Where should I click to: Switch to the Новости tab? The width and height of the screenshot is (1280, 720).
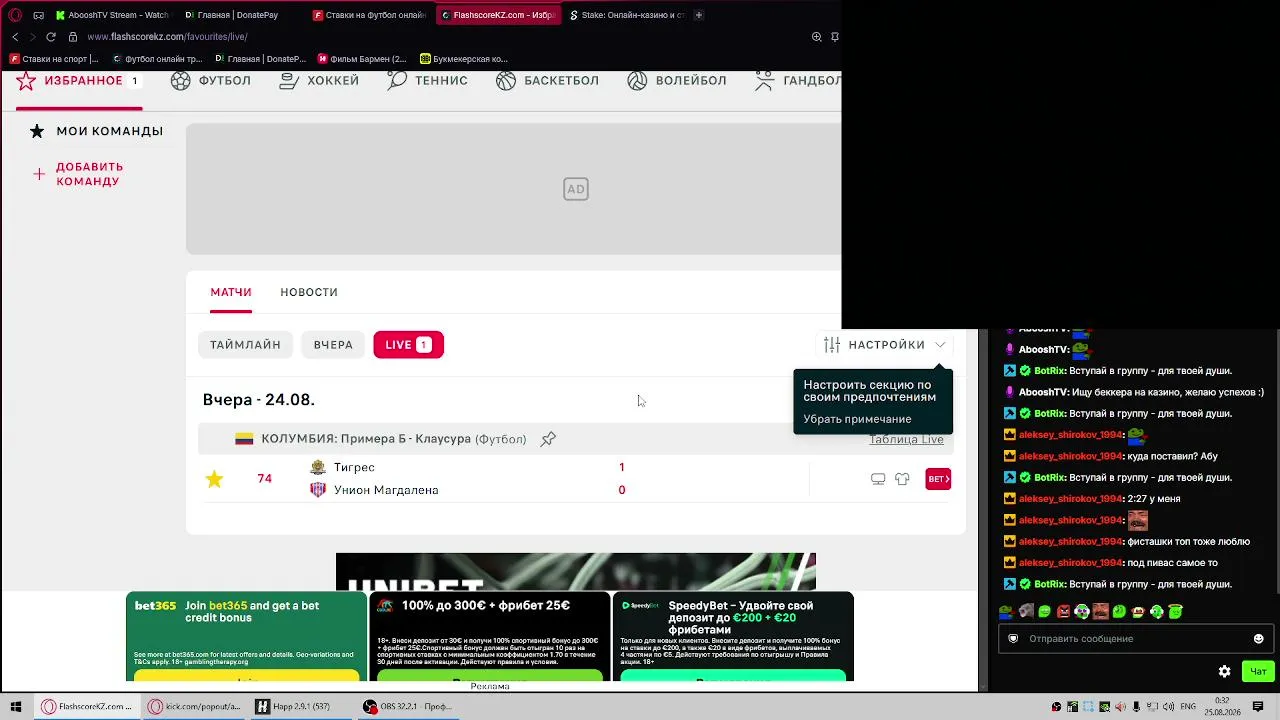309,292
